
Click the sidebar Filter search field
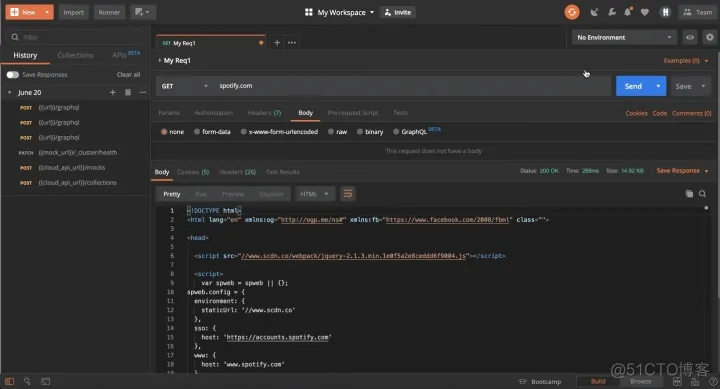tap(76, 37)
